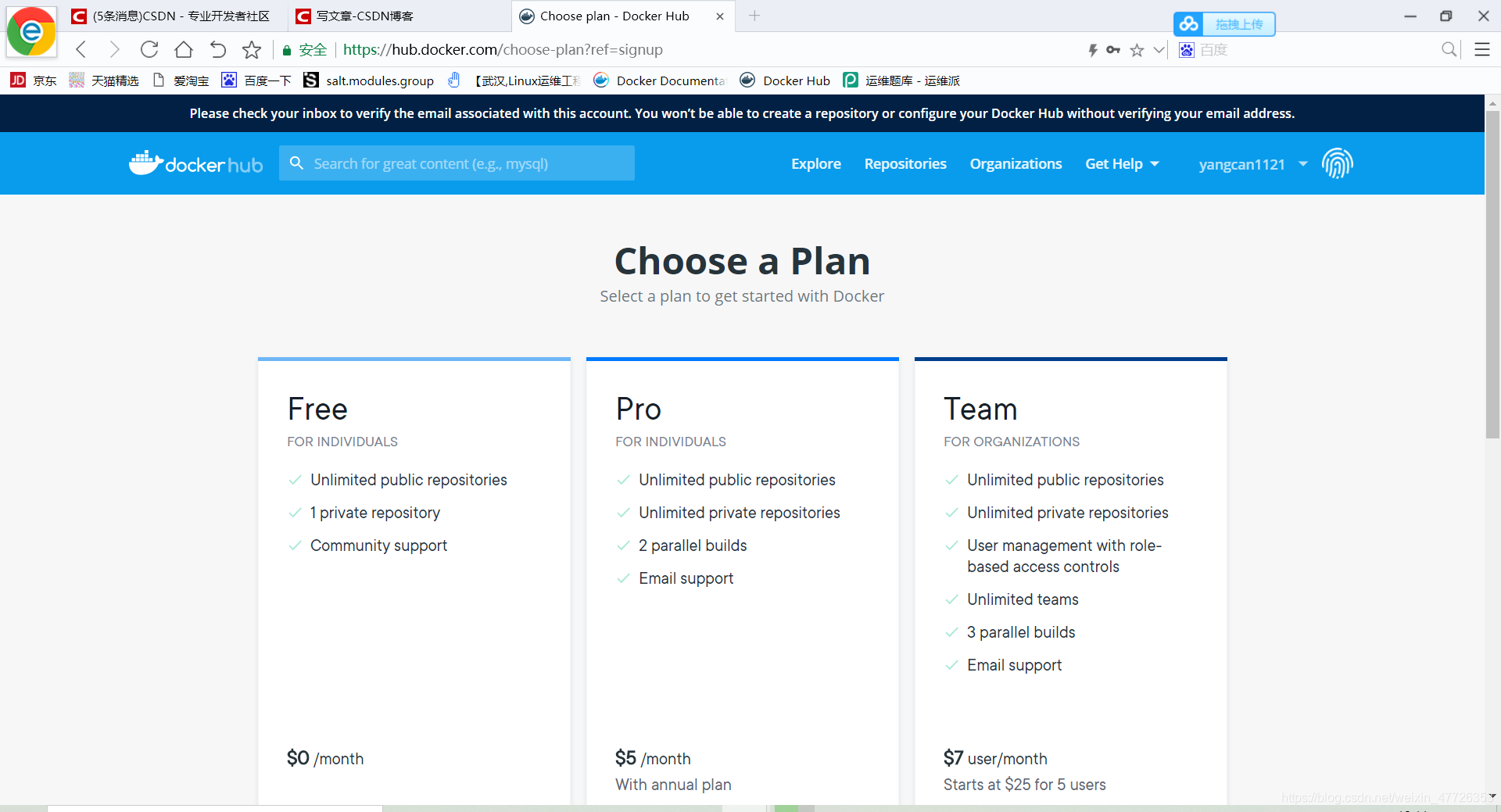Click the scrollbar up arrow
This screenshot has height=812, width=1501.
click(x=1492, y=102)
